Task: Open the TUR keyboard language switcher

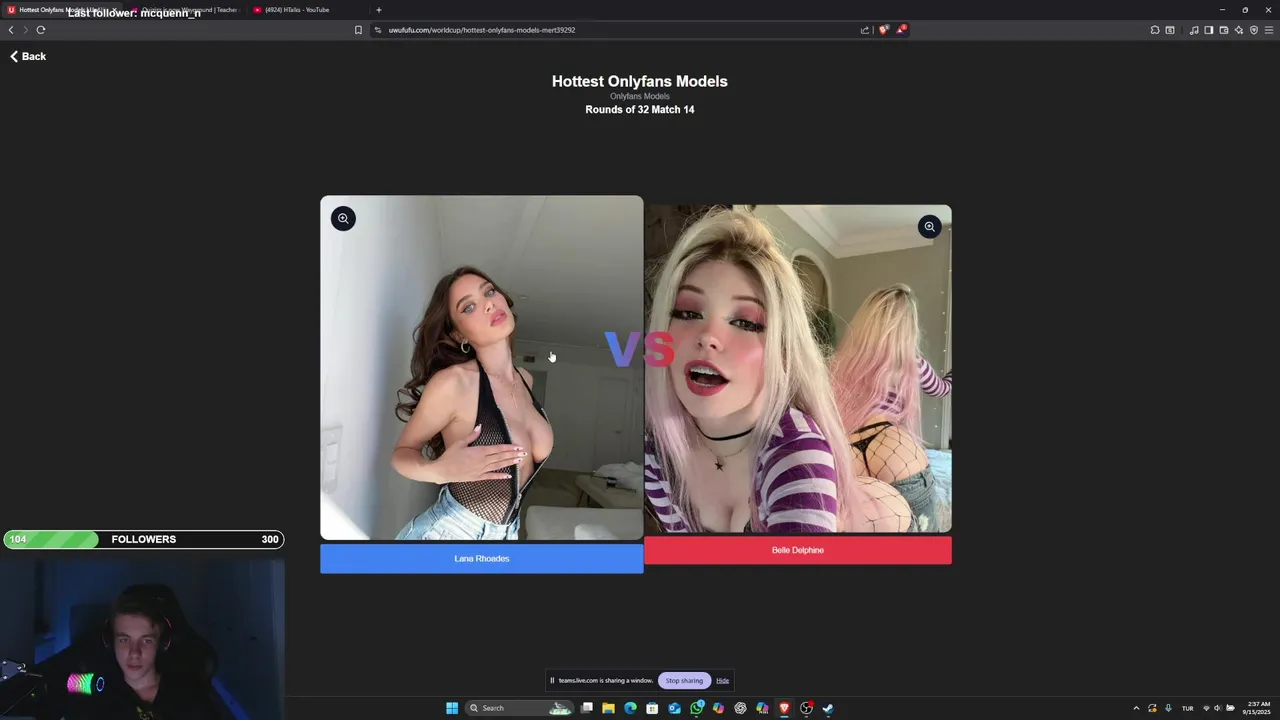Action: pyautogui.click(x=1188, y=708)
